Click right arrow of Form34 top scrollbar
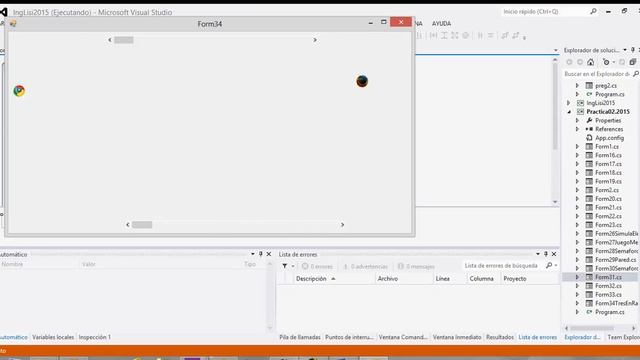 coord(315,40)
